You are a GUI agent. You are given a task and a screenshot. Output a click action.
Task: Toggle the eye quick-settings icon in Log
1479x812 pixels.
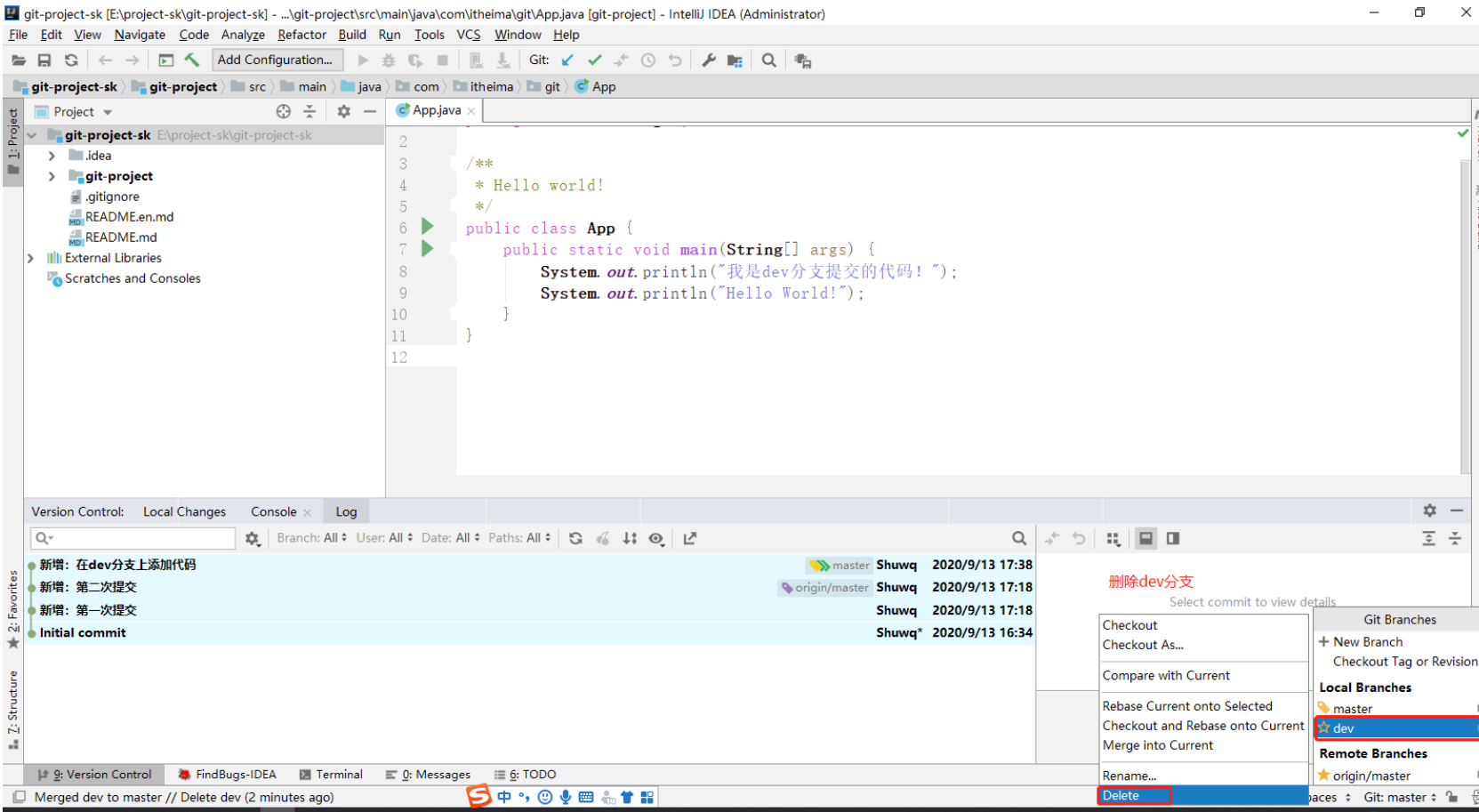[x=656, y=538]
